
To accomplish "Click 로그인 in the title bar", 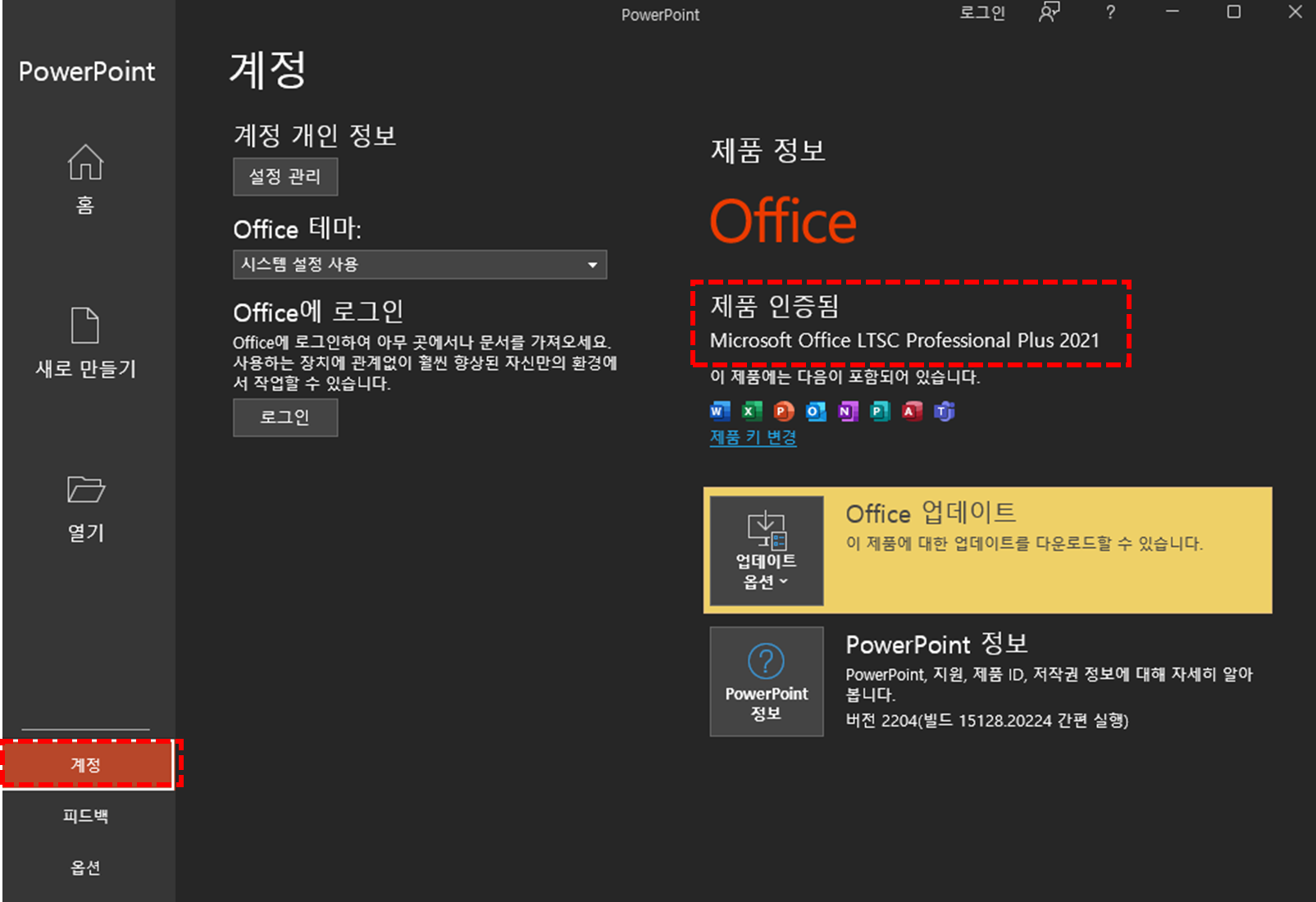I will 982,12.
